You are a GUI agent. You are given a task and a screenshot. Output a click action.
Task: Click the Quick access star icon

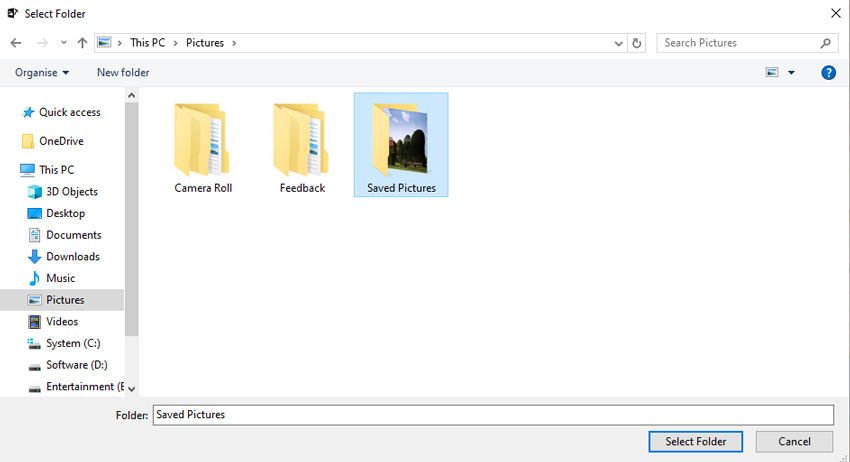(28, 112)
